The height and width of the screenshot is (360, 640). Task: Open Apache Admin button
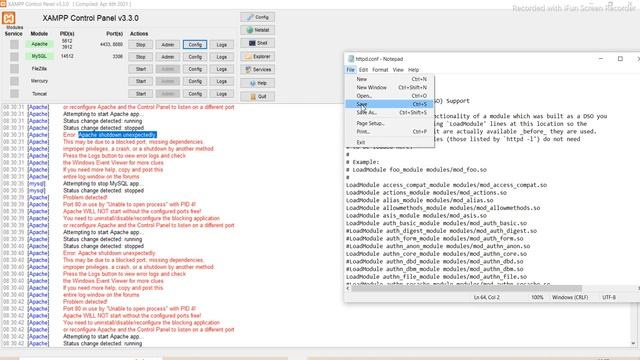[168, 44]
